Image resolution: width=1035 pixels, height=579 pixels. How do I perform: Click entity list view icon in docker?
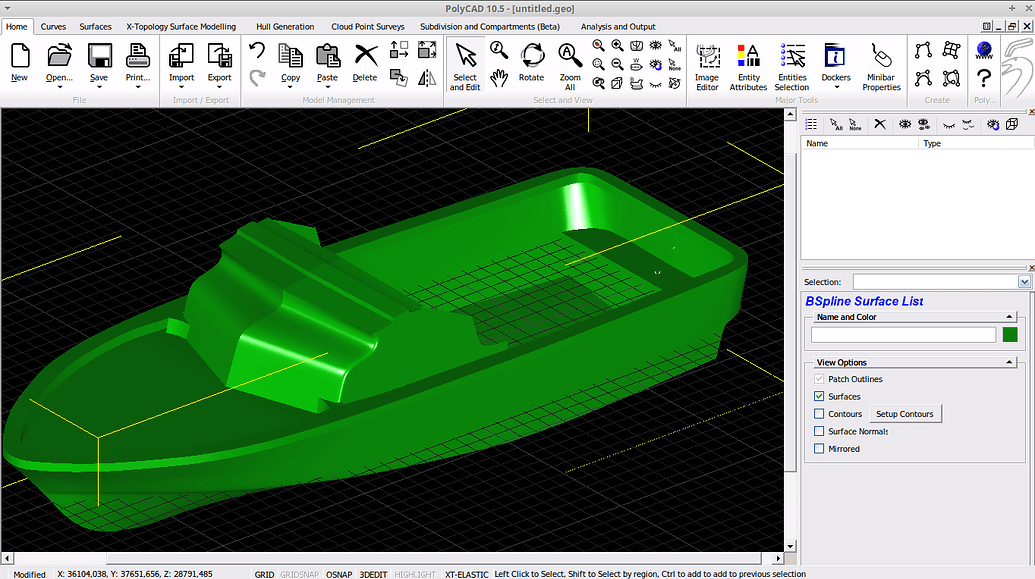[811, 124]
